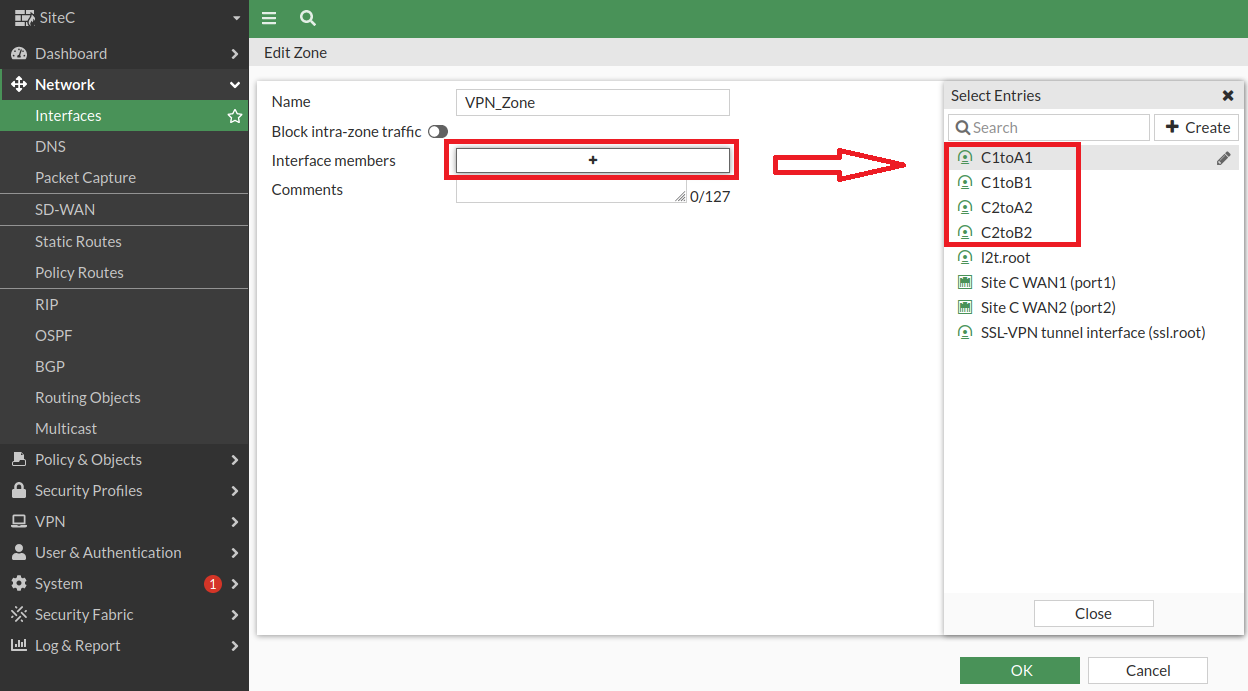1248x691 pixels.
Task: Click the User & Authentication person icon
Action: point(18,552)
